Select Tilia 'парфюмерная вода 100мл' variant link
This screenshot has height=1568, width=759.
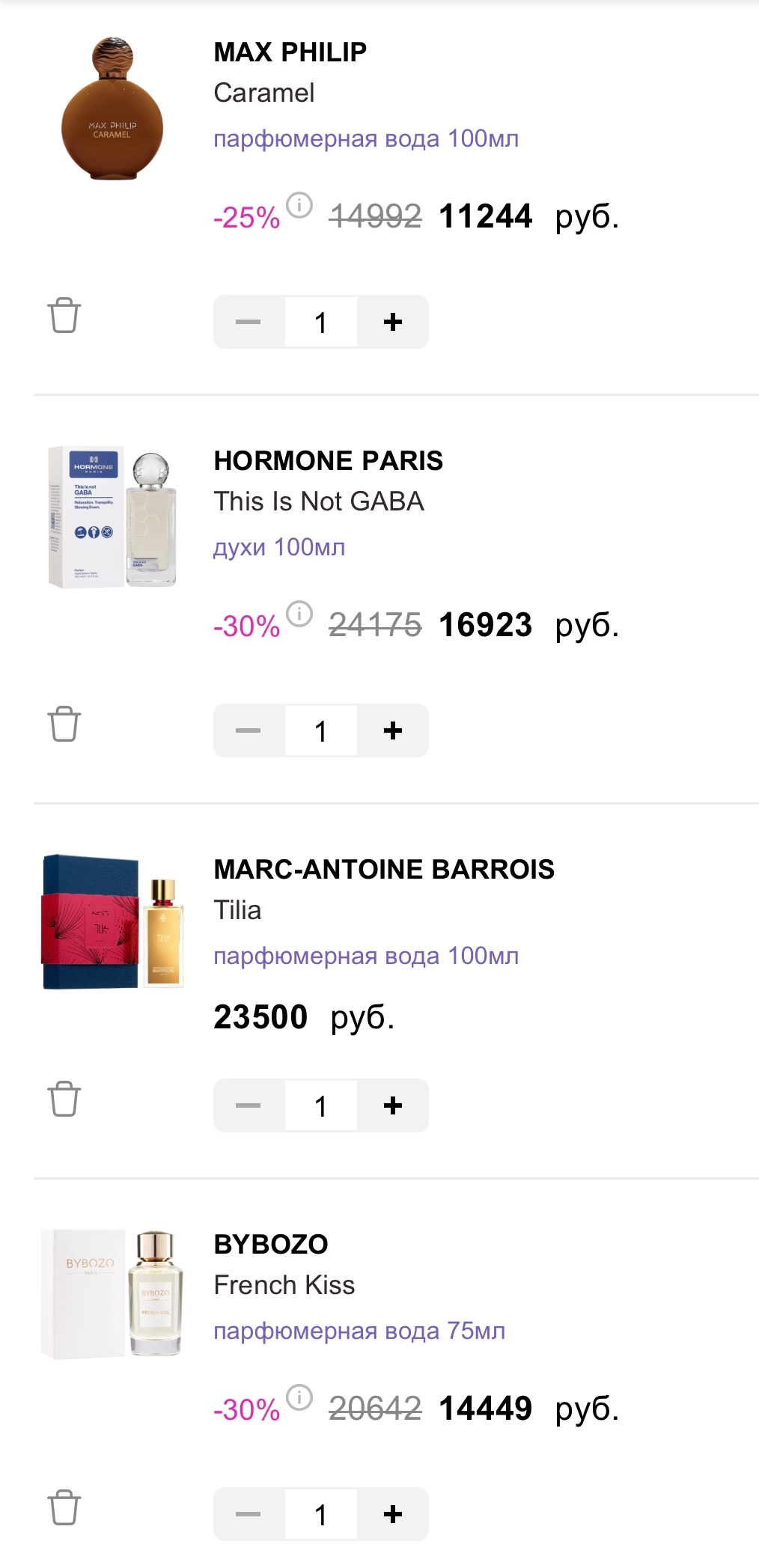coord(366,956)
